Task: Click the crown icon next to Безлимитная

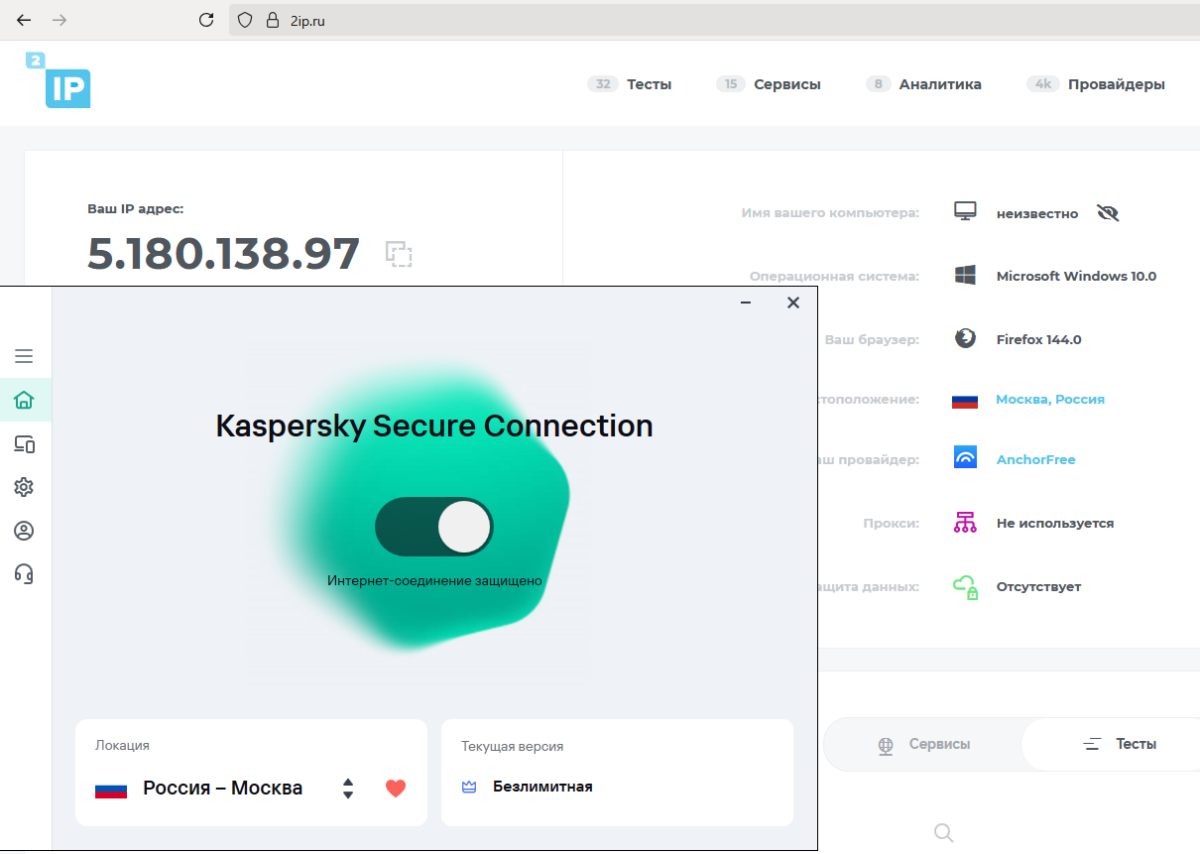Action: pos(469,787)
